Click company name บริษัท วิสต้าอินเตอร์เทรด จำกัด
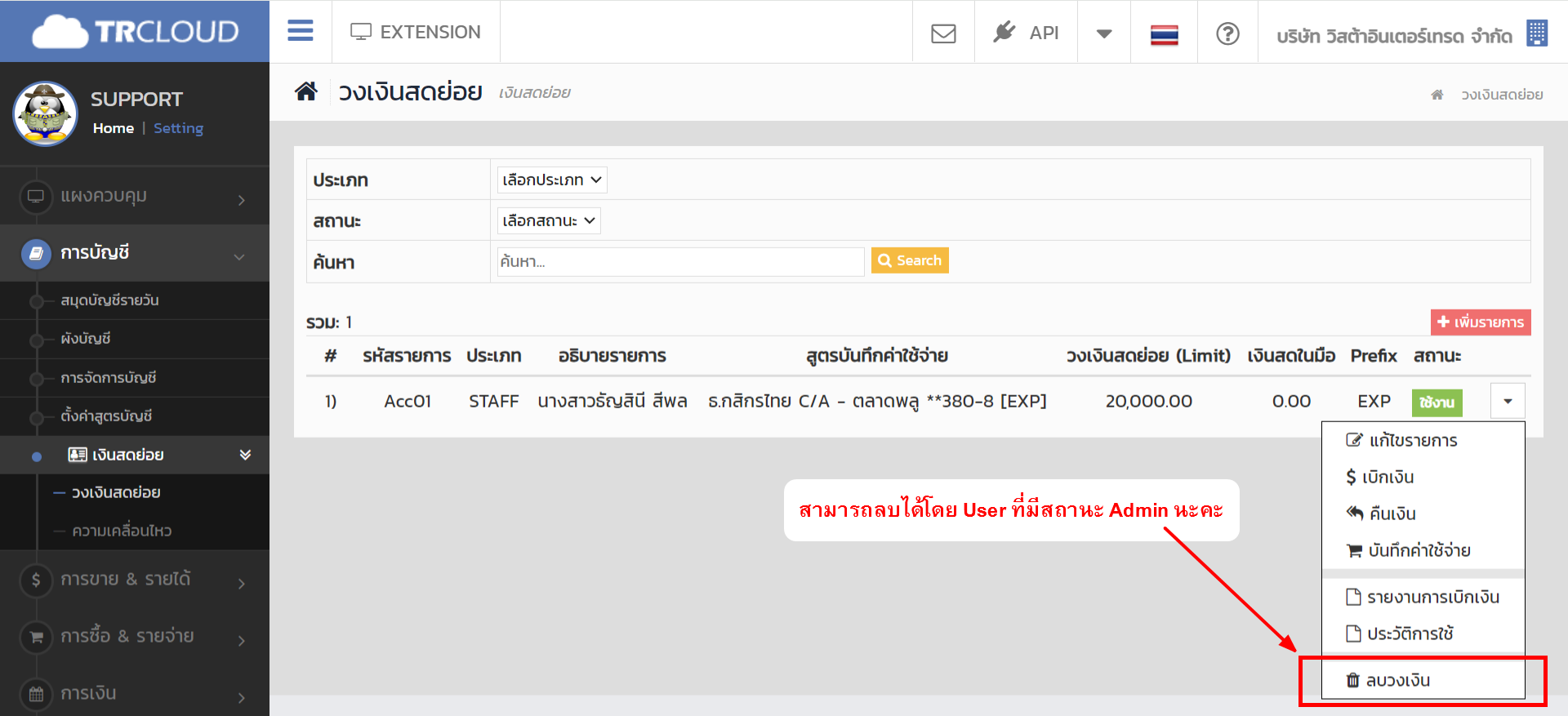 (x=1394, y=36)
